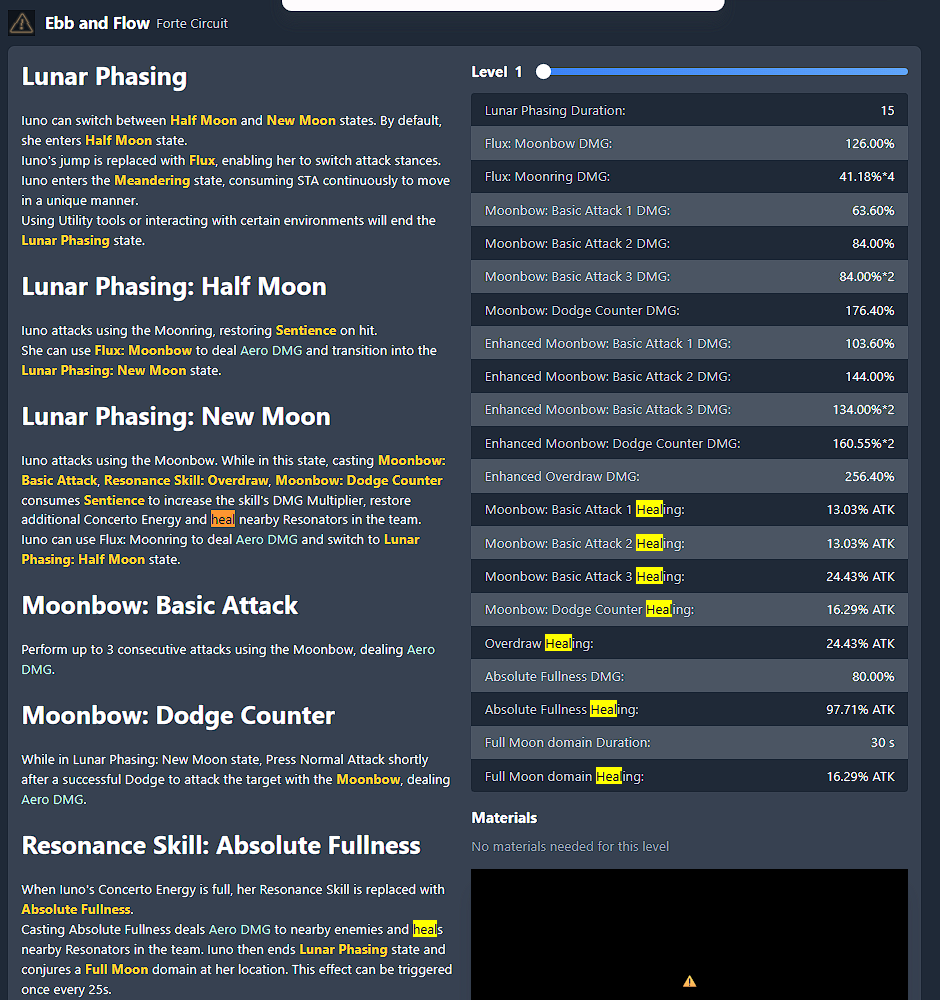Click the Absolute Fullness Healing row

click(x=689, y=710)
